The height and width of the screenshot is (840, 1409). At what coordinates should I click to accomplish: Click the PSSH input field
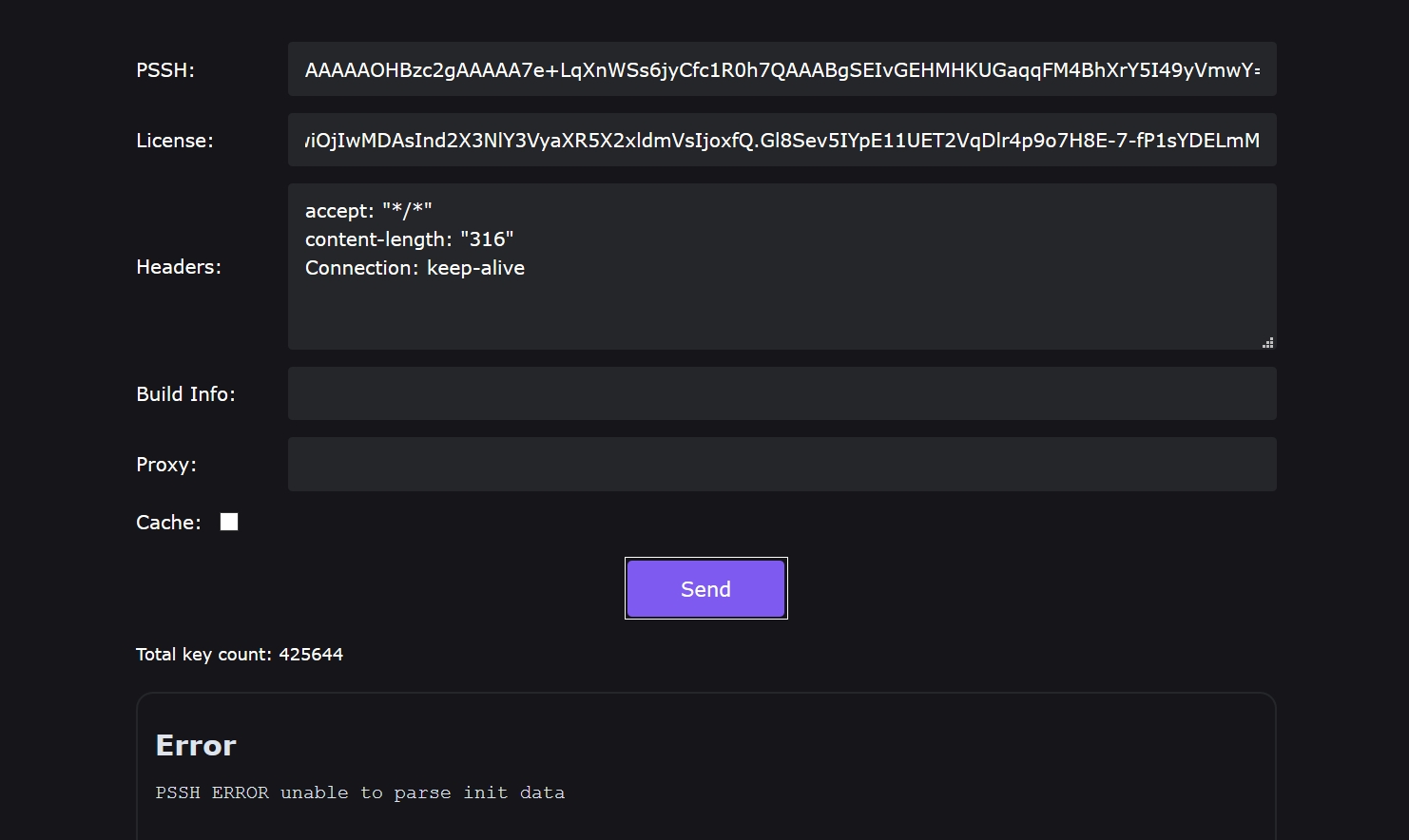[782, 69]
